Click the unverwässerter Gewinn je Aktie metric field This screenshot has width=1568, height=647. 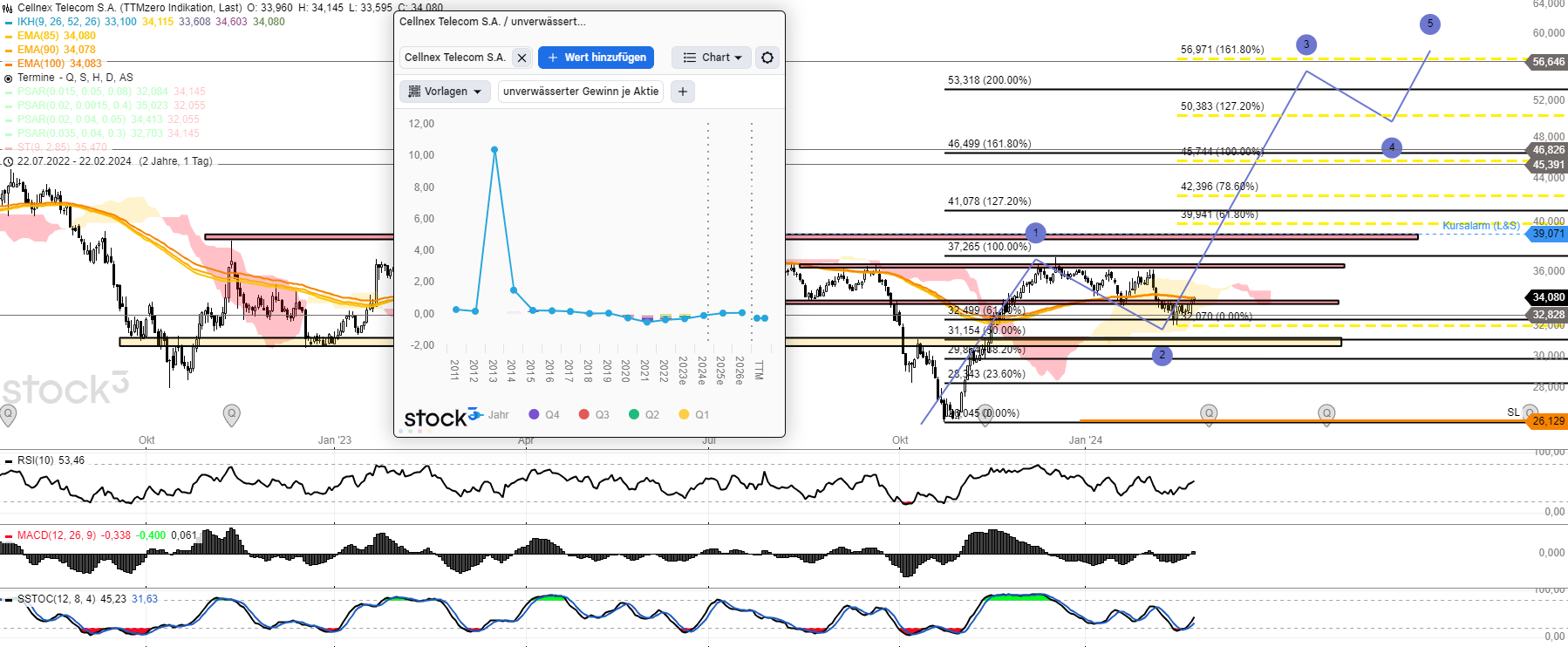click(581, 92)
